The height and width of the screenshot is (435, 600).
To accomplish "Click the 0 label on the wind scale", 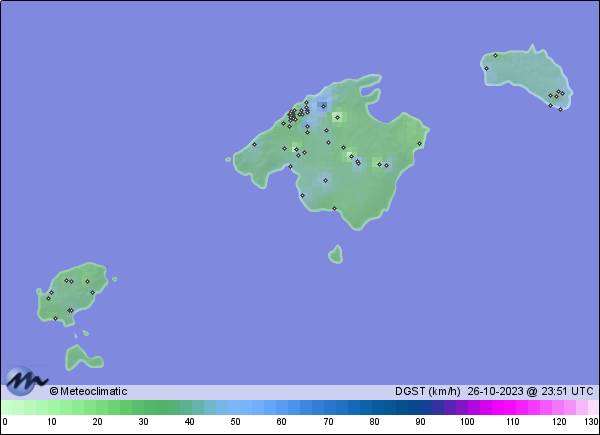I will (5, 422).
